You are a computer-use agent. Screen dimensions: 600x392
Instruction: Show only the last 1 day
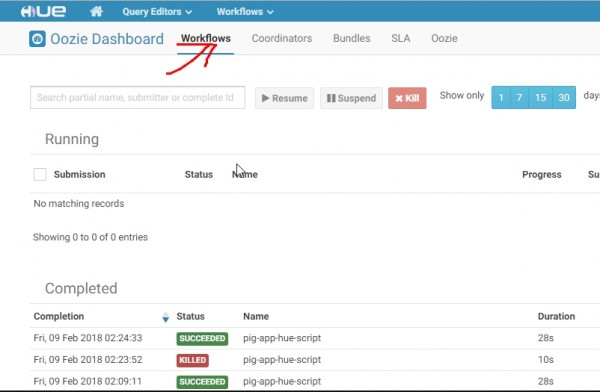coord(501,98)
